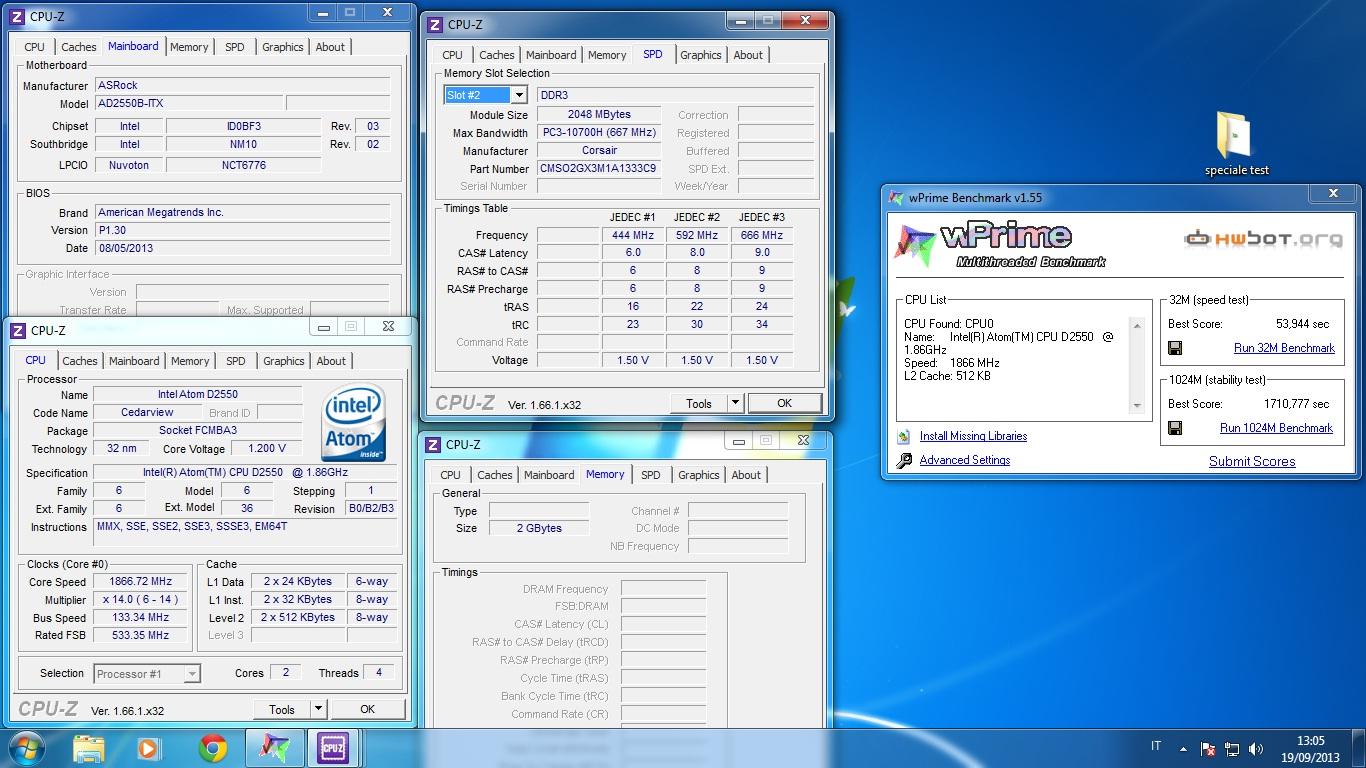Open the Slot #2 memory slot dropdown
This screenshot has width=1366, height=768.
point(519,95)
